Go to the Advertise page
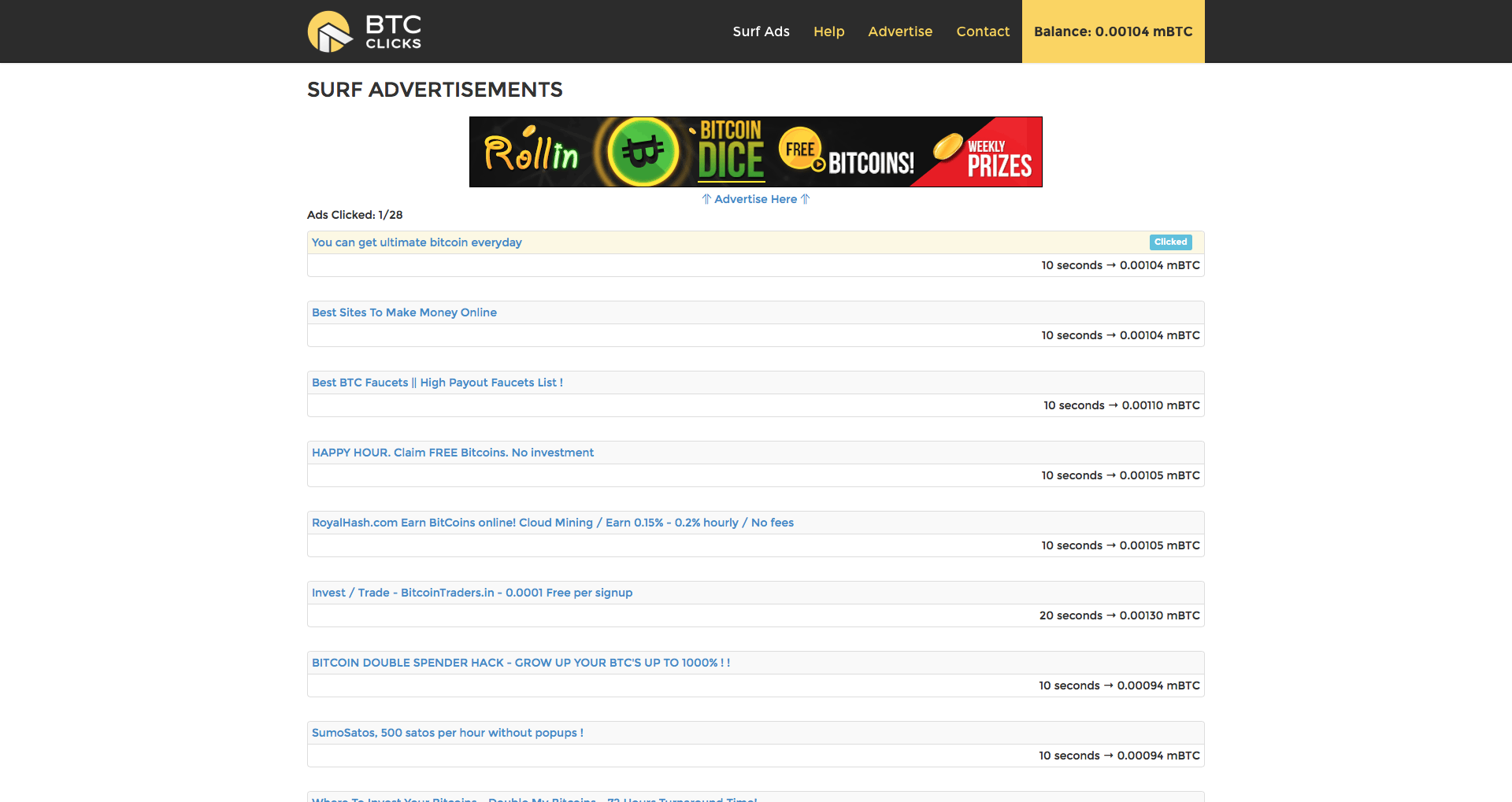This screenshot has height=802, width=1512. point(900,31)
